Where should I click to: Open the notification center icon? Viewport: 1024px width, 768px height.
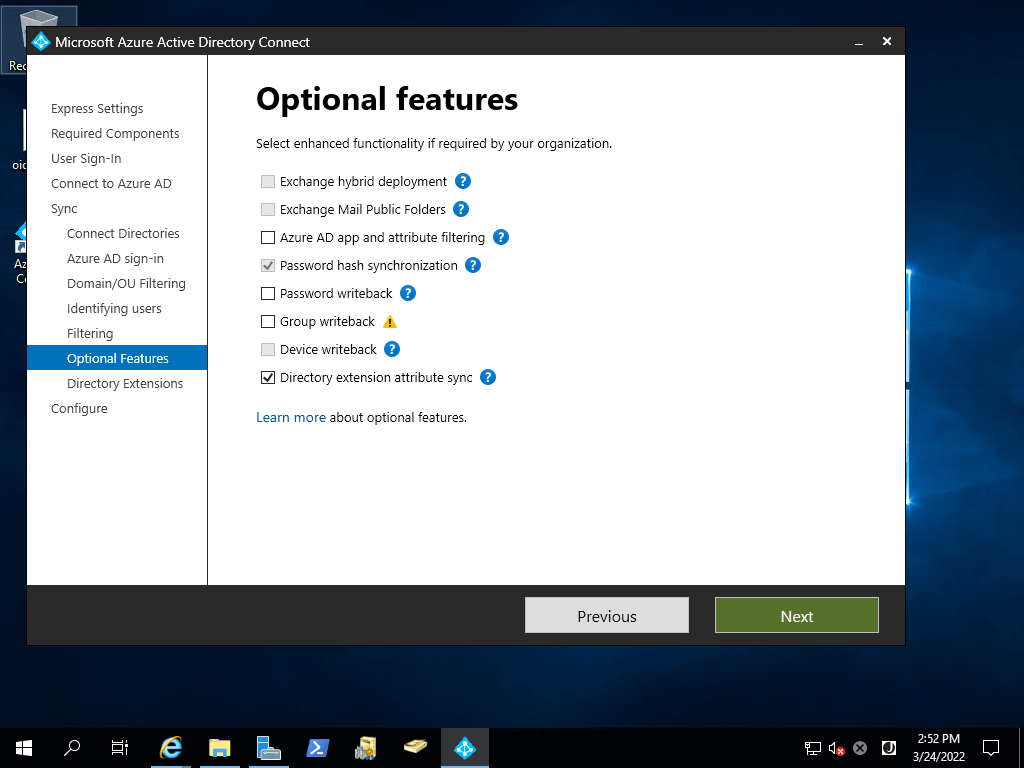click(x=991, y=748)
